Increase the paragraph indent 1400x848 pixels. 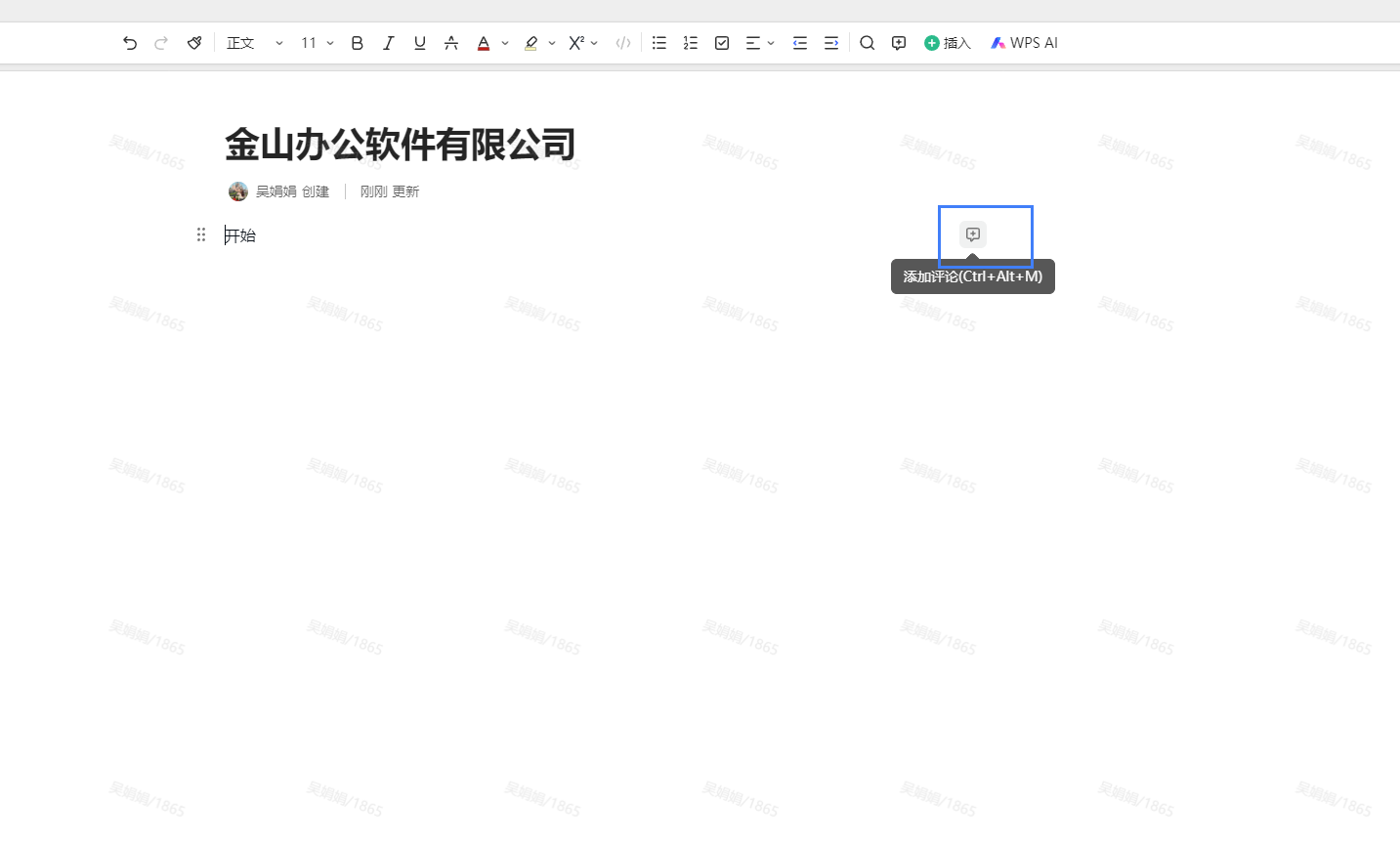coord(831,43)
